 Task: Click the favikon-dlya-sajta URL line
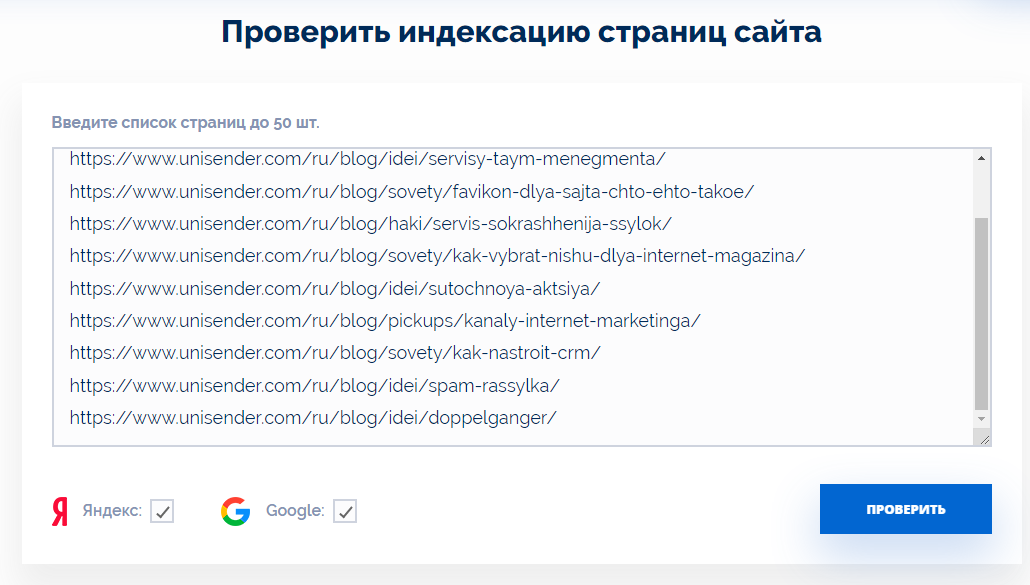click(x=412, y=192)
